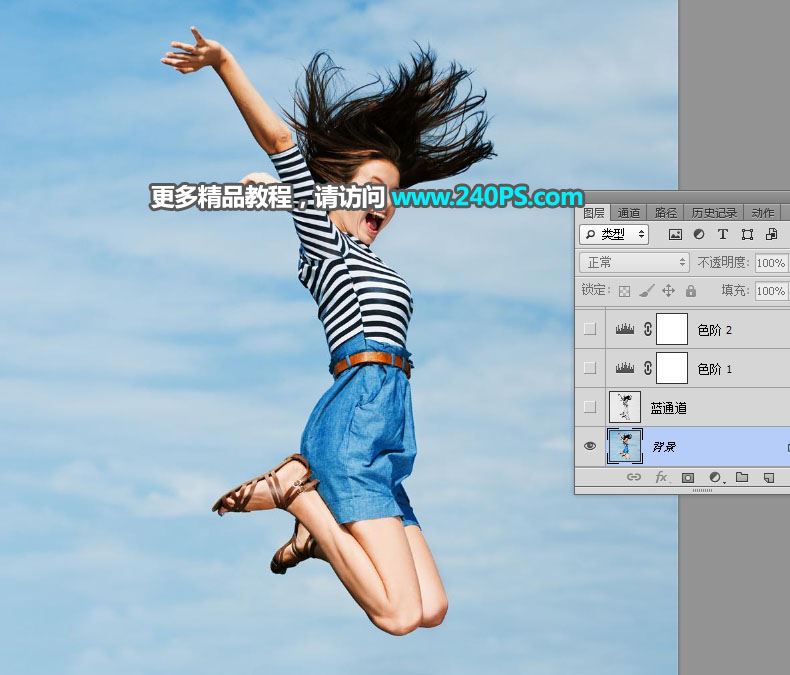The width and height of the screenshot is (790, 675).
Task: Create a new group with the folder icon
Action: [x=742, y=478]
